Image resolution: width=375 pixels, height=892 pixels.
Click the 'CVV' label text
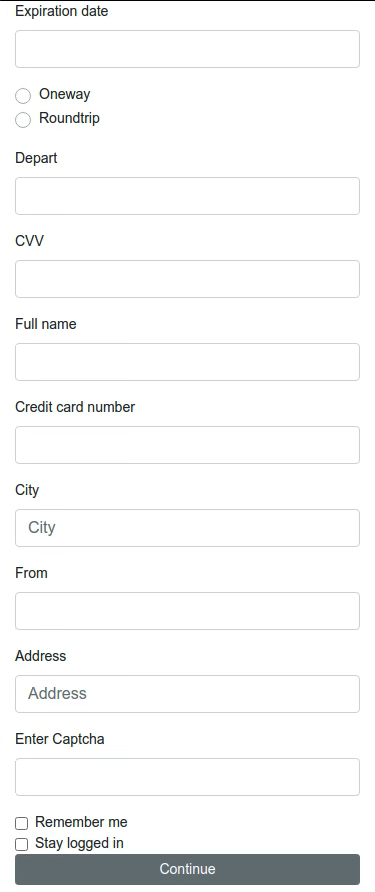tap(29, 241)
